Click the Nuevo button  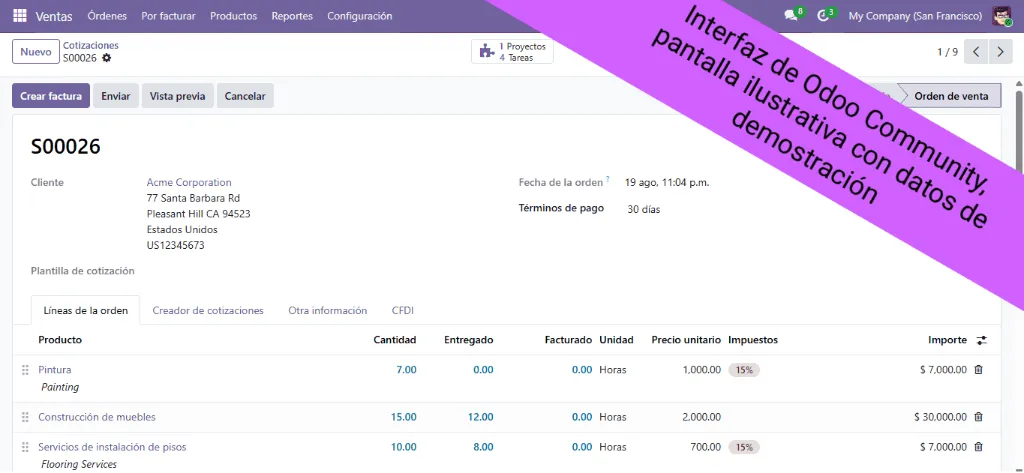click(x=36, y=52)
